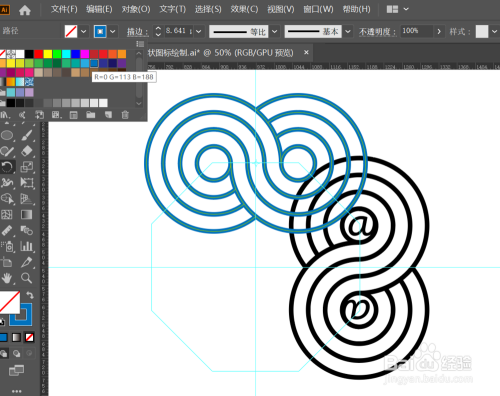The image size is (500, 396).
Task: Pick the red color swatch
Action: 39,54
